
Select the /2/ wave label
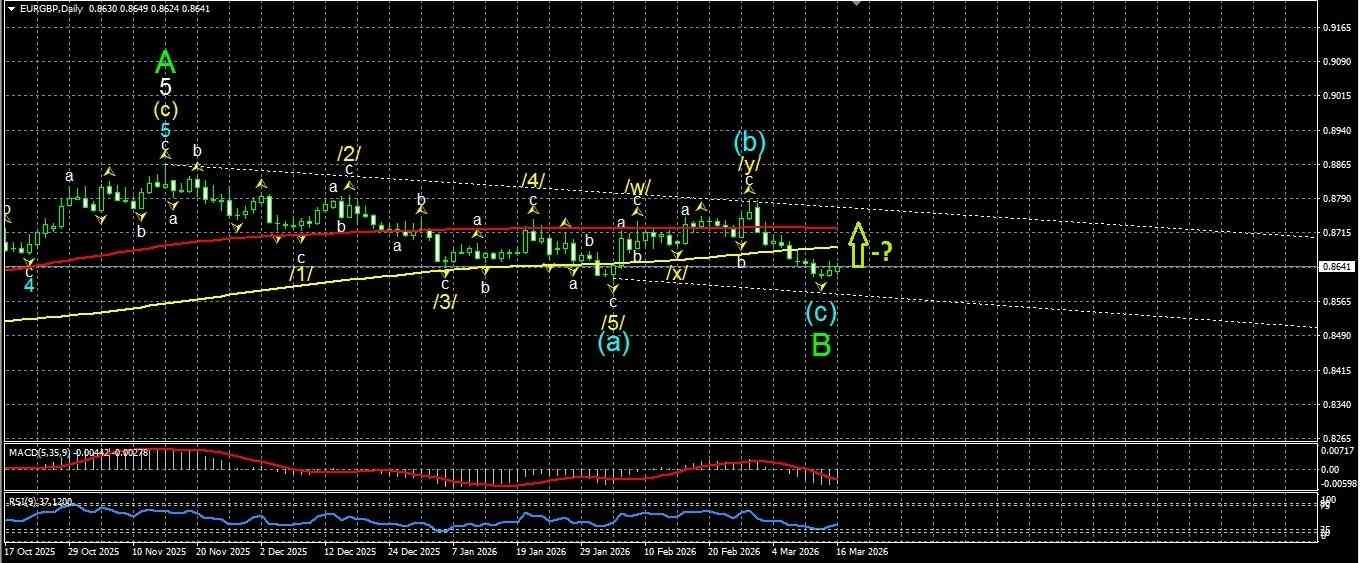coord(349,154)
